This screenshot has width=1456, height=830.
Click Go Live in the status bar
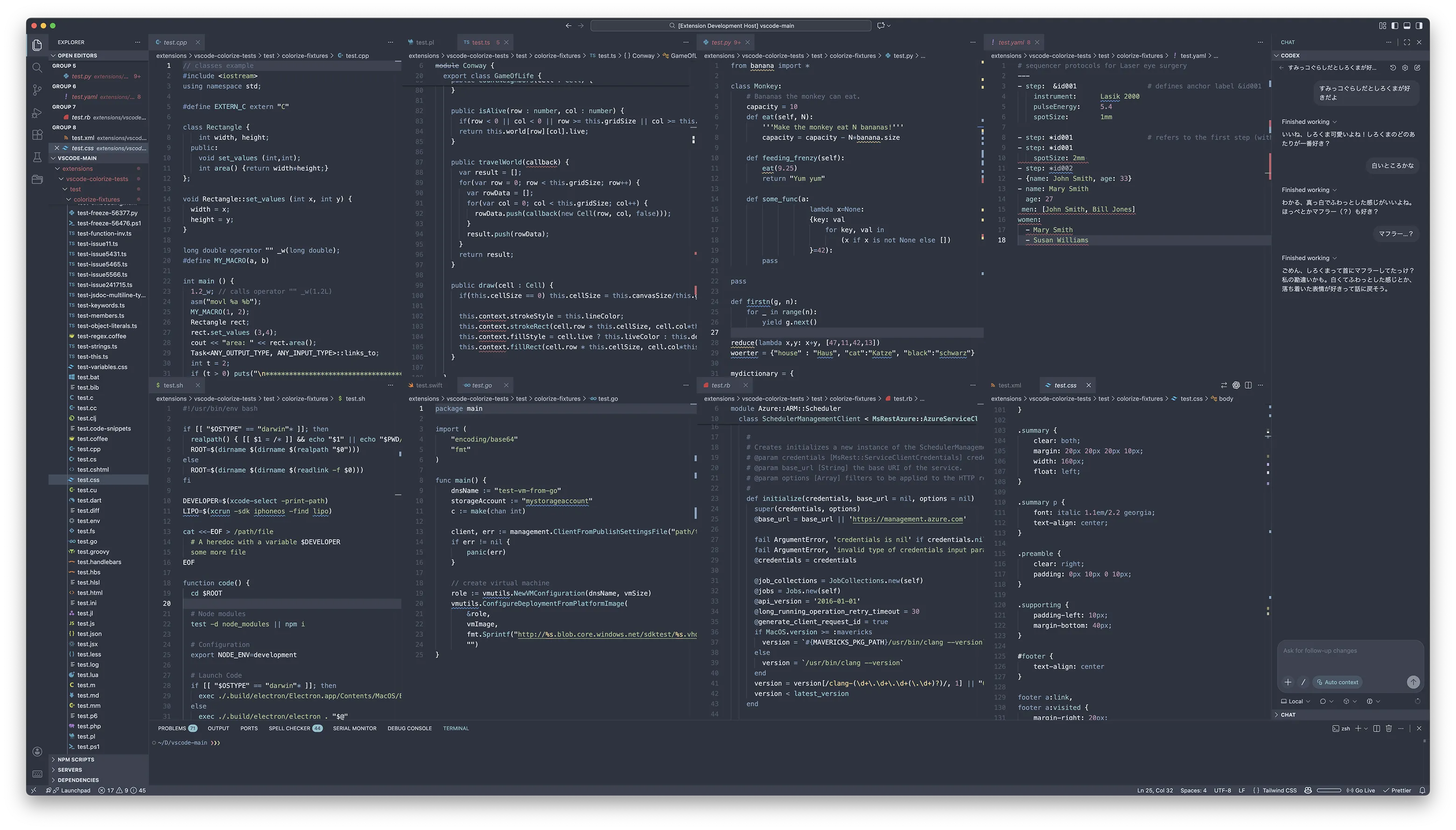coord(1361,791)
